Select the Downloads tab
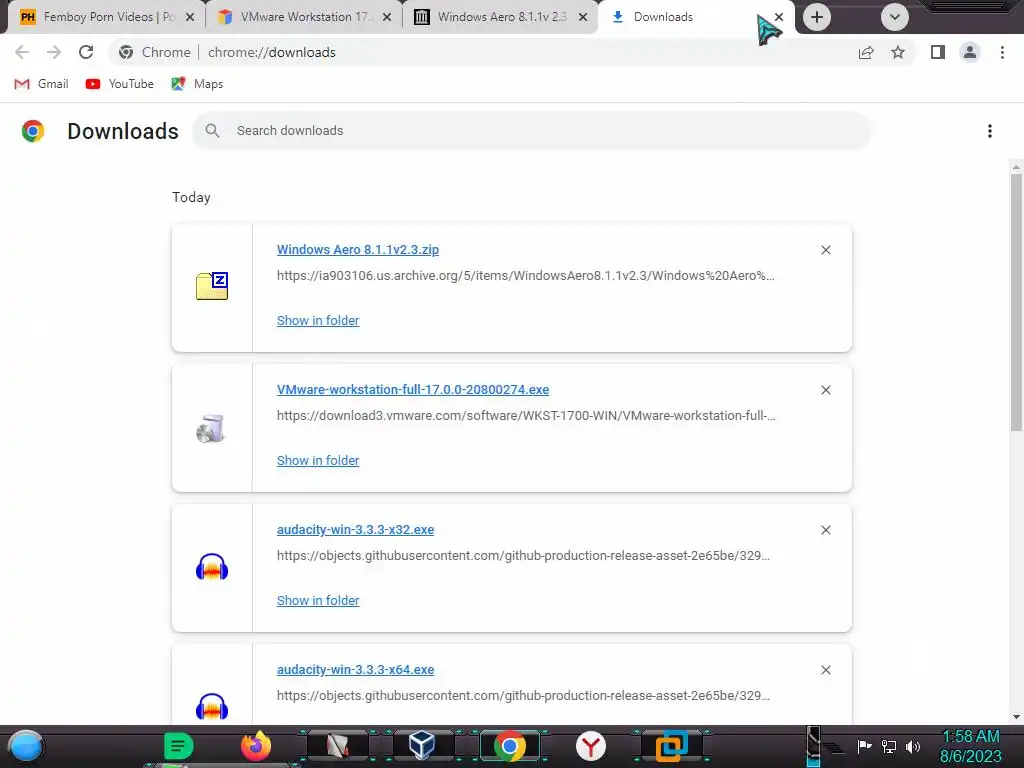Screen dimensions: 1024x768 [x=686, y=17]
